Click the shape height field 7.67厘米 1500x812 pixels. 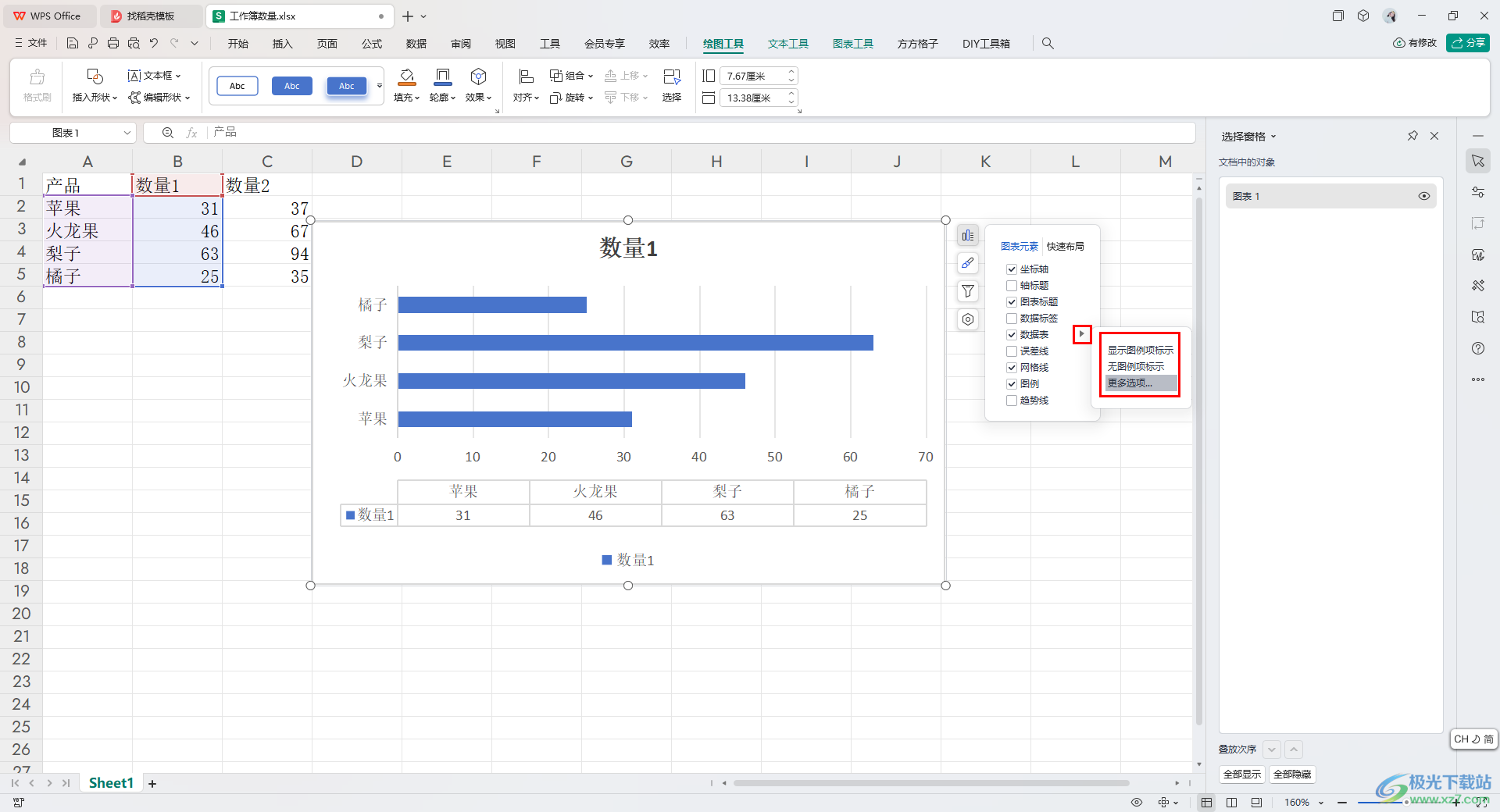758,76
